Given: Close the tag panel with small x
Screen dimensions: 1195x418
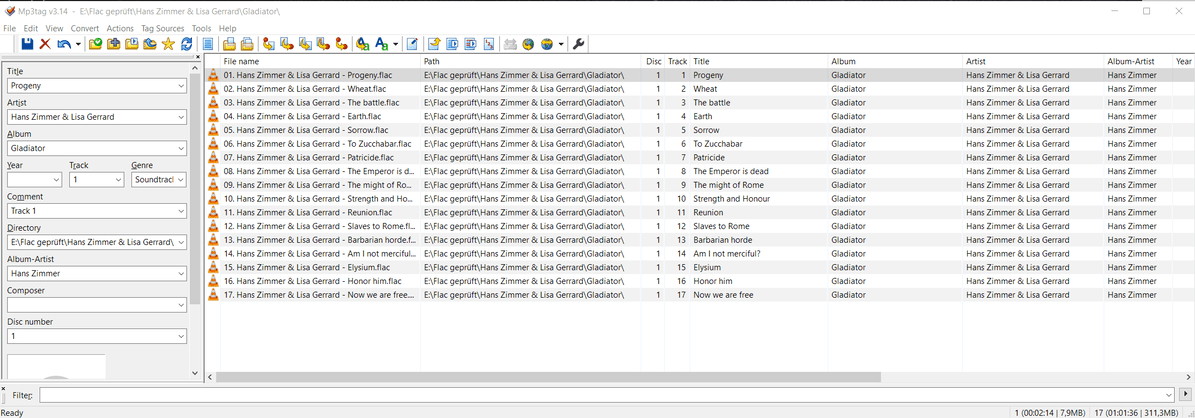Looking at the screenshot, I should coord(197,57).
